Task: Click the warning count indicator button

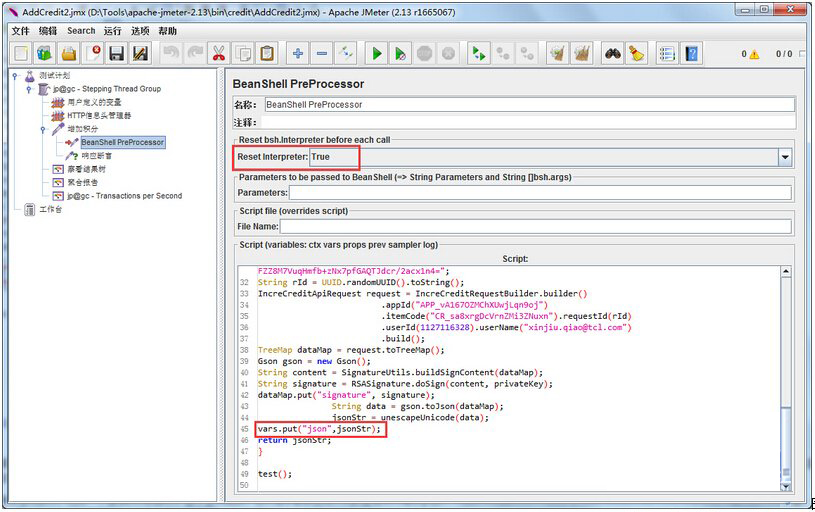Action: (x=750, y=54)
